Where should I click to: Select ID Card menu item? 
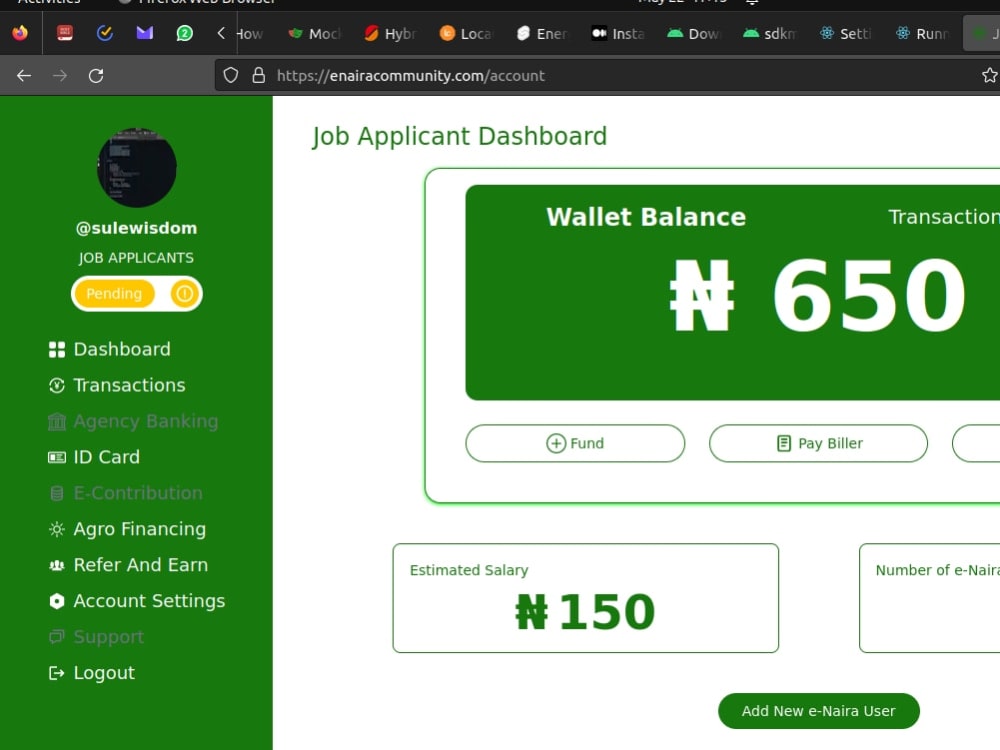(x=94, y=457)
